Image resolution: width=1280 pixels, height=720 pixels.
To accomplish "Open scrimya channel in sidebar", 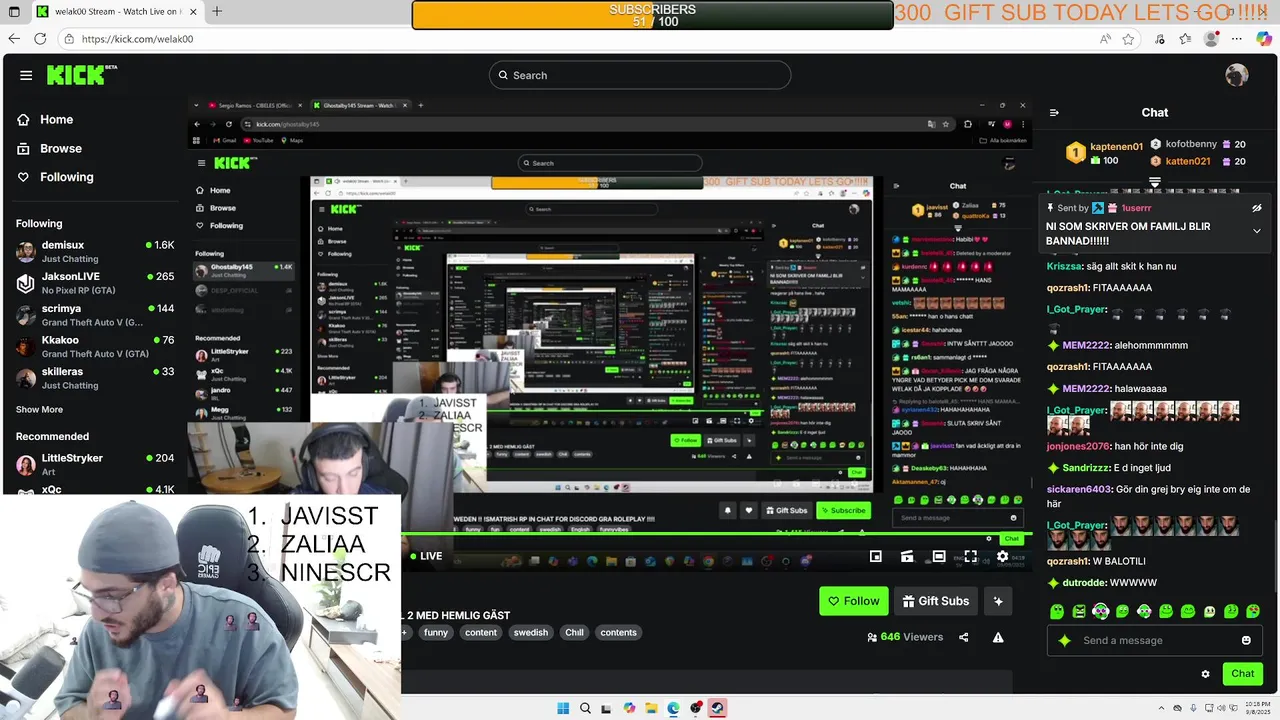I will click(x=96, y=315).
